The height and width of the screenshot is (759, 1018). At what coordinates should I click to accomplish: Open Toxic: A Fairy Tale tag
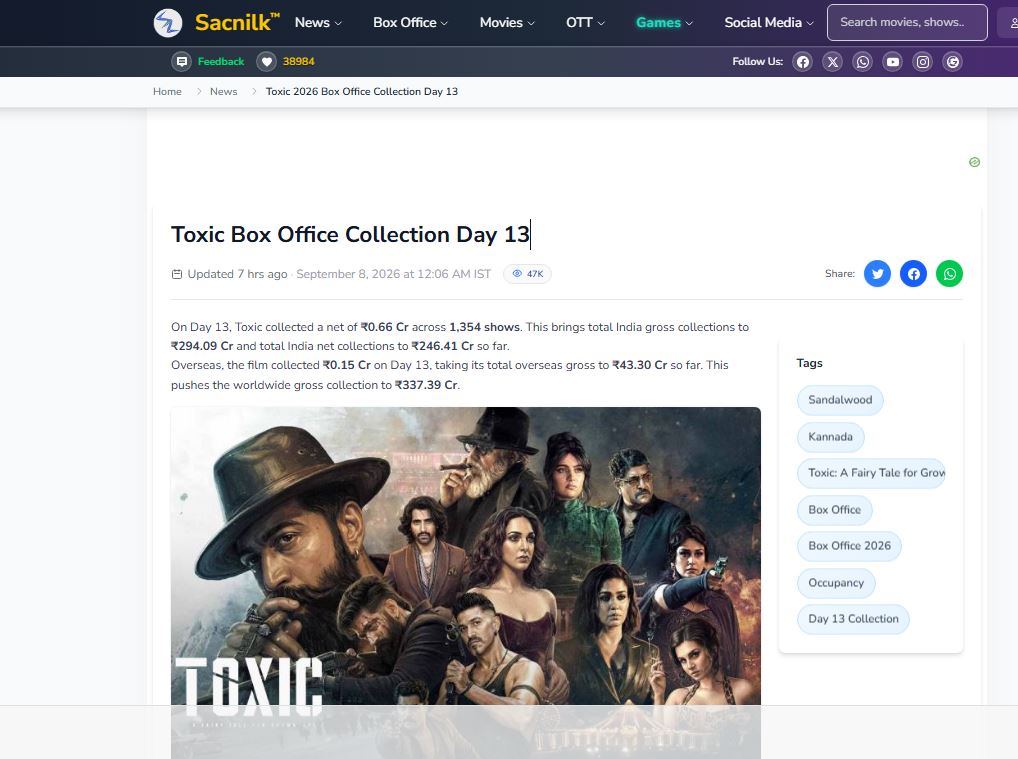(871, 473)
